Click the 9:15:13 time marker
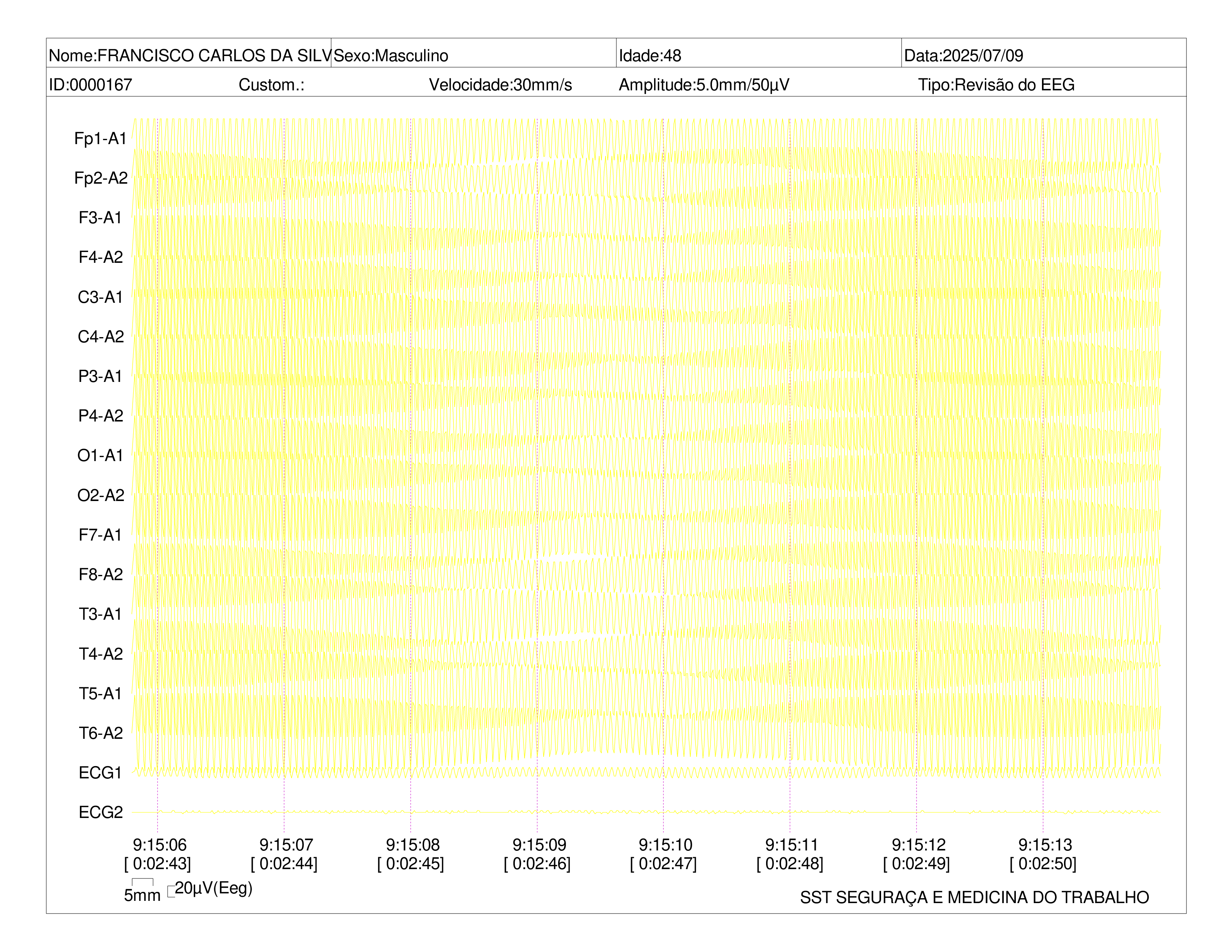The width and height of the screenshot is (1232, 952). (x=1045, y=845)
